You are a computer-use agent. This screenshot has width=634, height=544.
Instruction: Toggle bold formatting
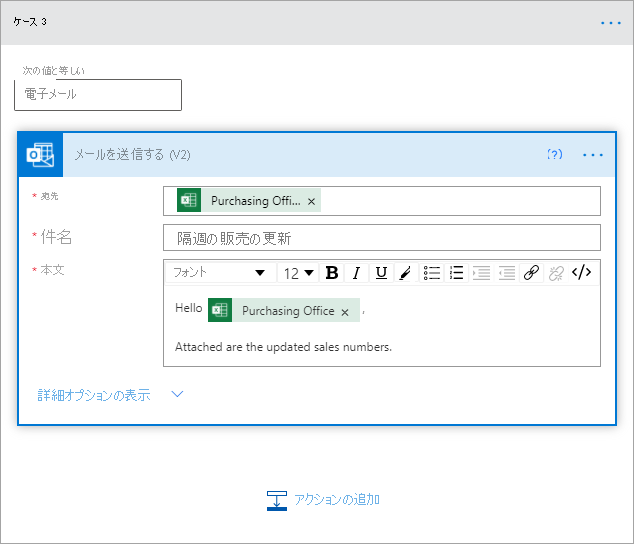click(x=332, y=273)
